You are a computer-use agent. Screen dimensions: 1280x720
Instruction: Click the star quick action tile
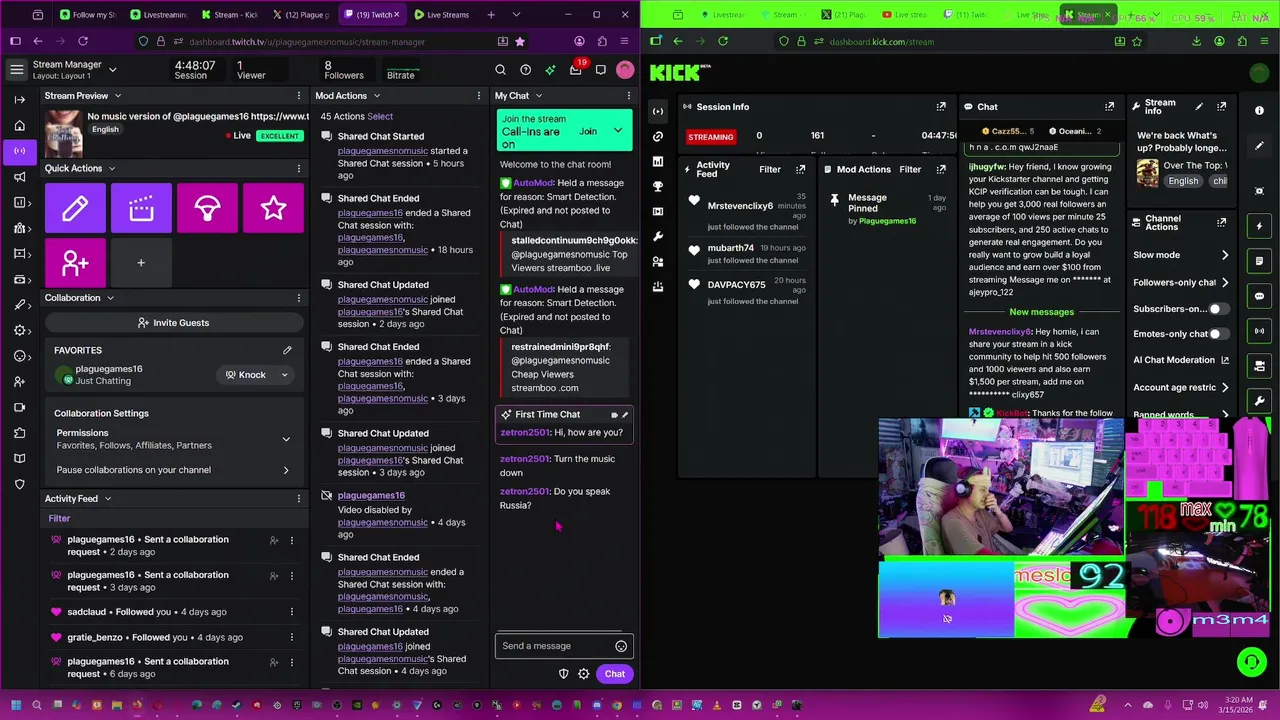273,208
